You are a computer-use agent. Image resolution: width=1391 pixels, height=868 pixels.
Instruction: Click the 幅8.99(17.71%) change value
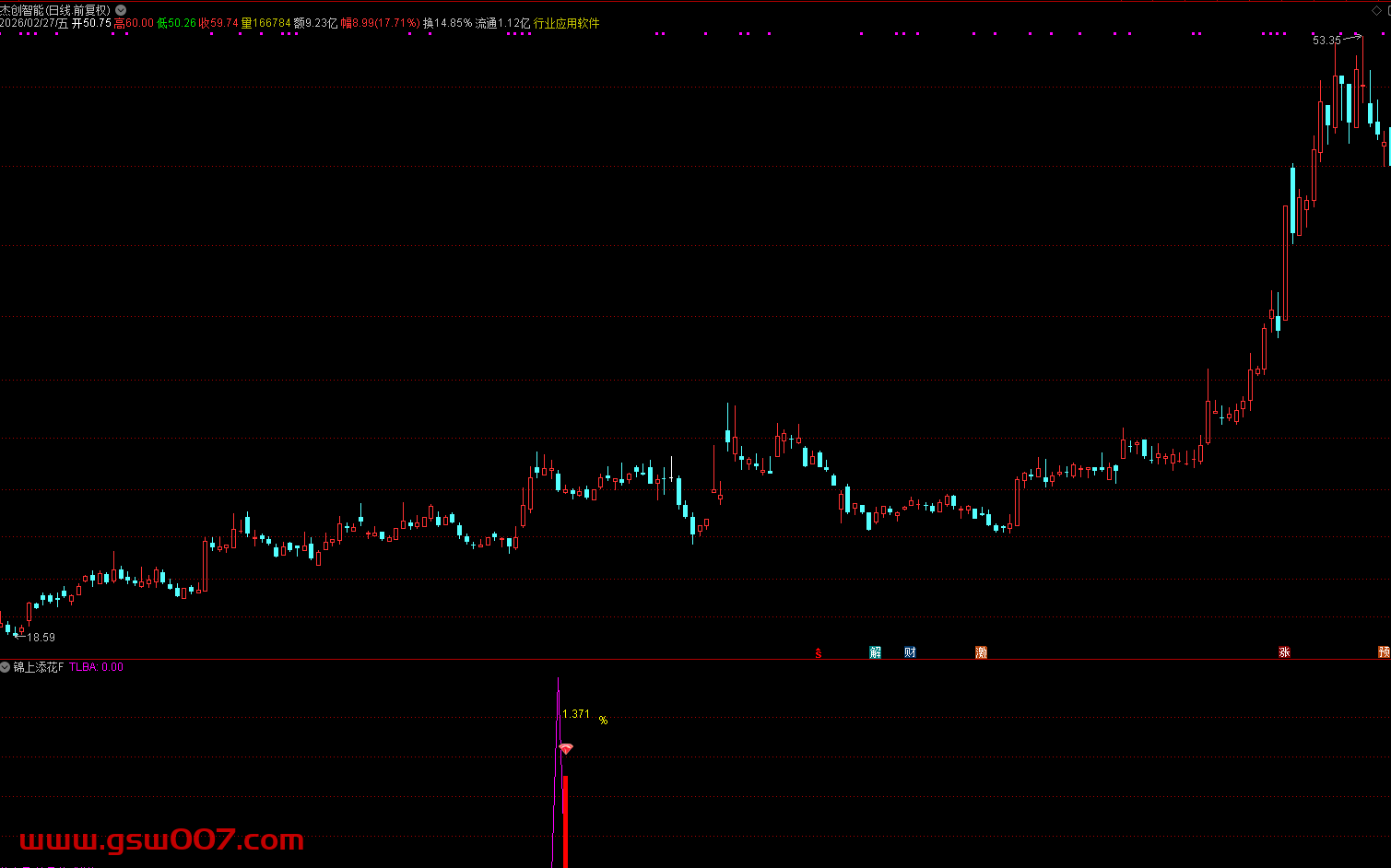pyautogui.click(x=380, y=23)
